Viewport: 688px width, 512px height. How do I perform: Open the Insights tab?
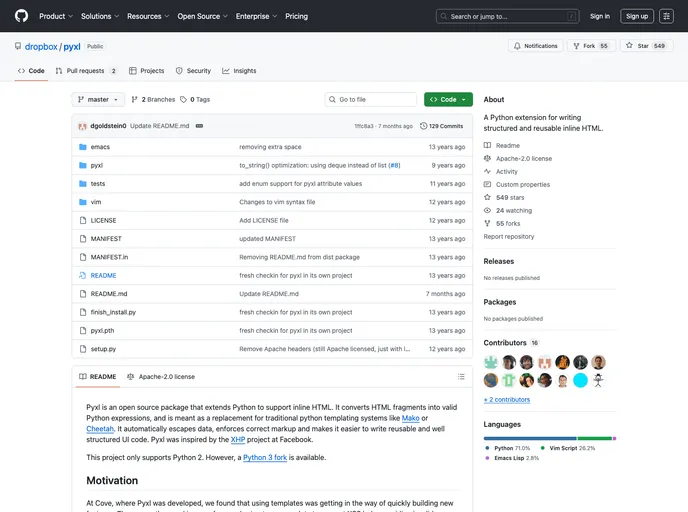pyautogui.click(x=239, y=71)
